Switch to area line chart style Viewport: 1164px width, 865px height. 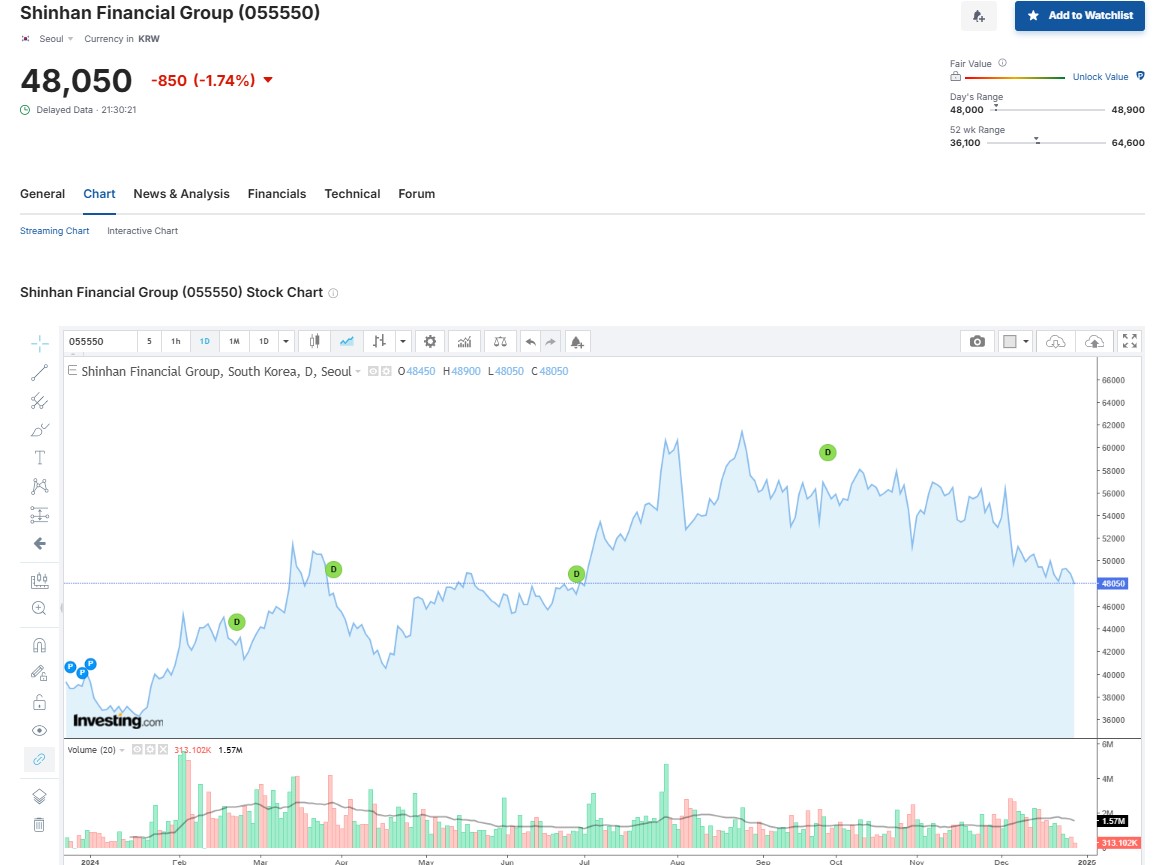click(x=347, y=342)
